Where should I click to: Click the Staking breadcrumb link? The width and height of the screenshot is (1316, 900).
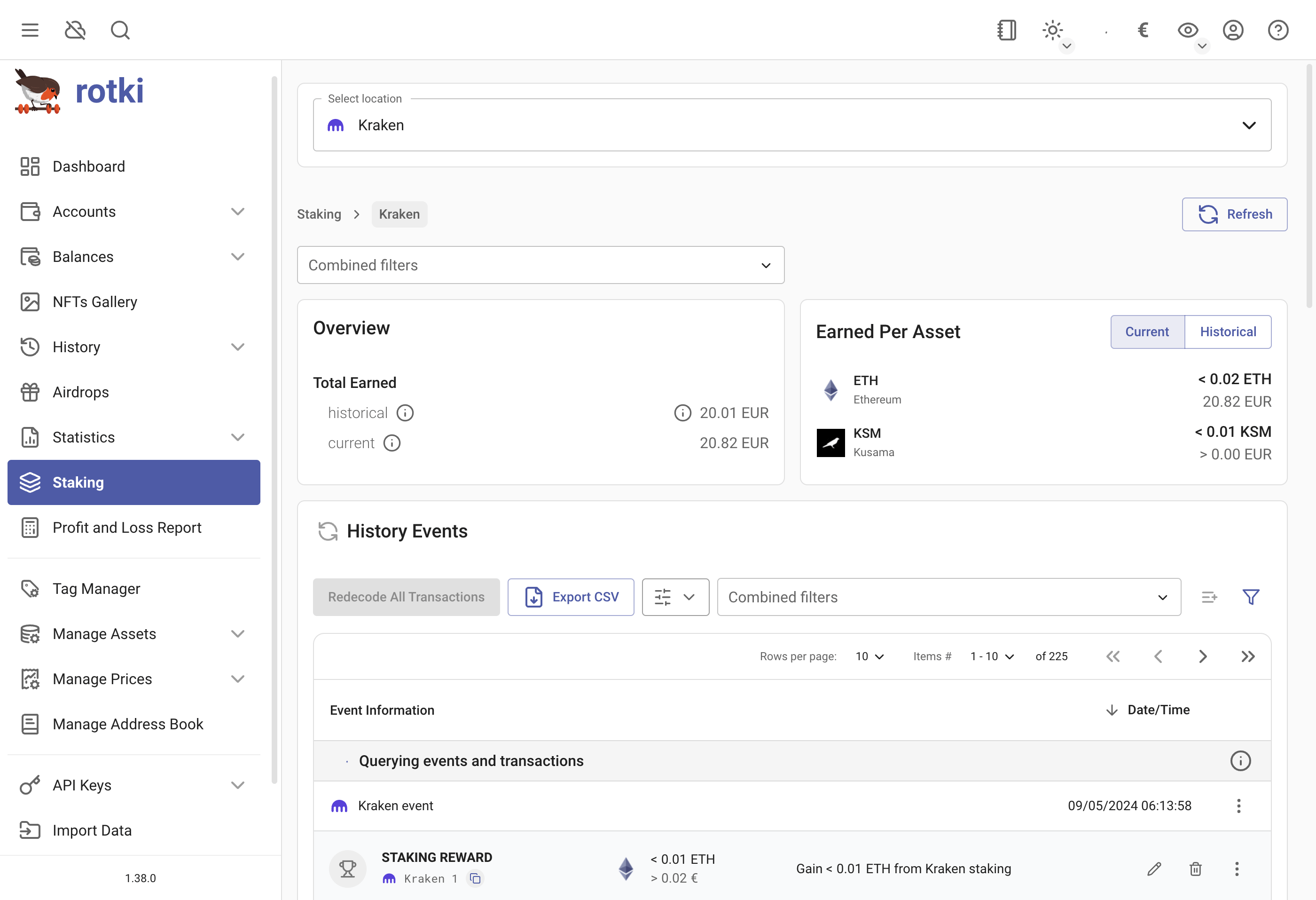click(x=319, y=214)
